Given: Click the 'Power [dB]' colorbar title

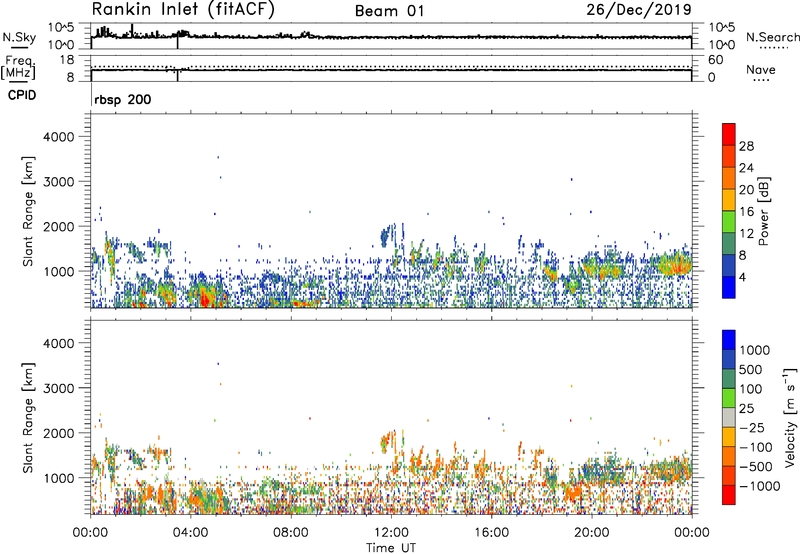Looking at the screenshot, I should click(764, 211).
